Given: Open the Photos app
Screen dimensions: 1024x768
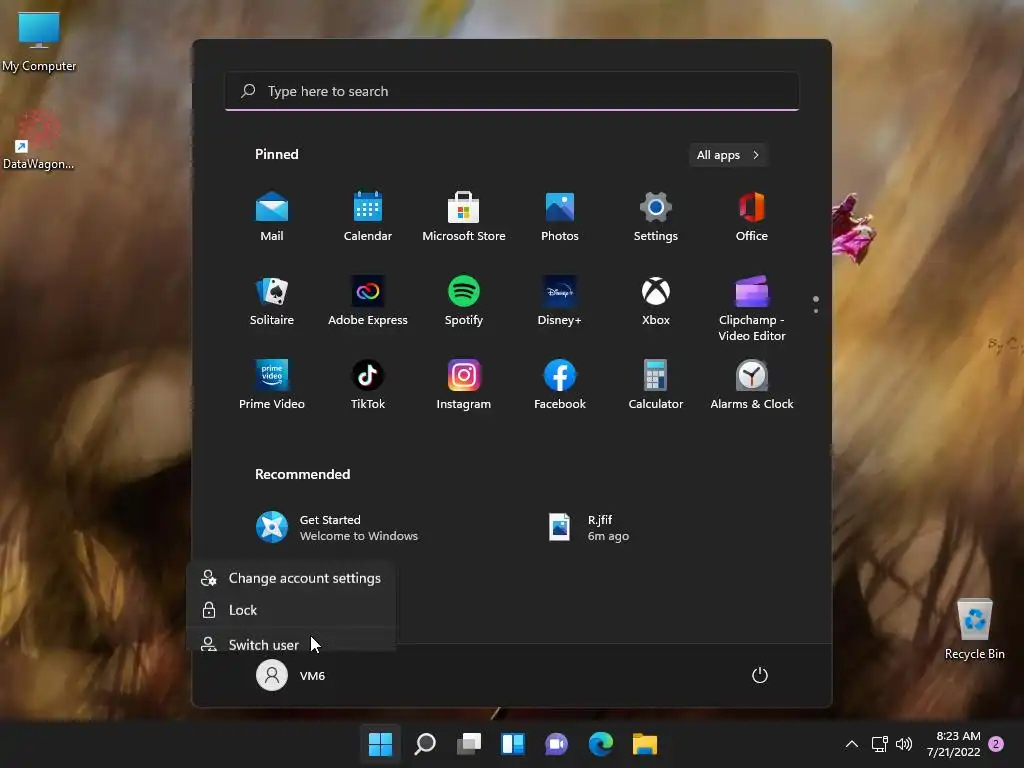Looking at the screenshot, I should 560,217.
